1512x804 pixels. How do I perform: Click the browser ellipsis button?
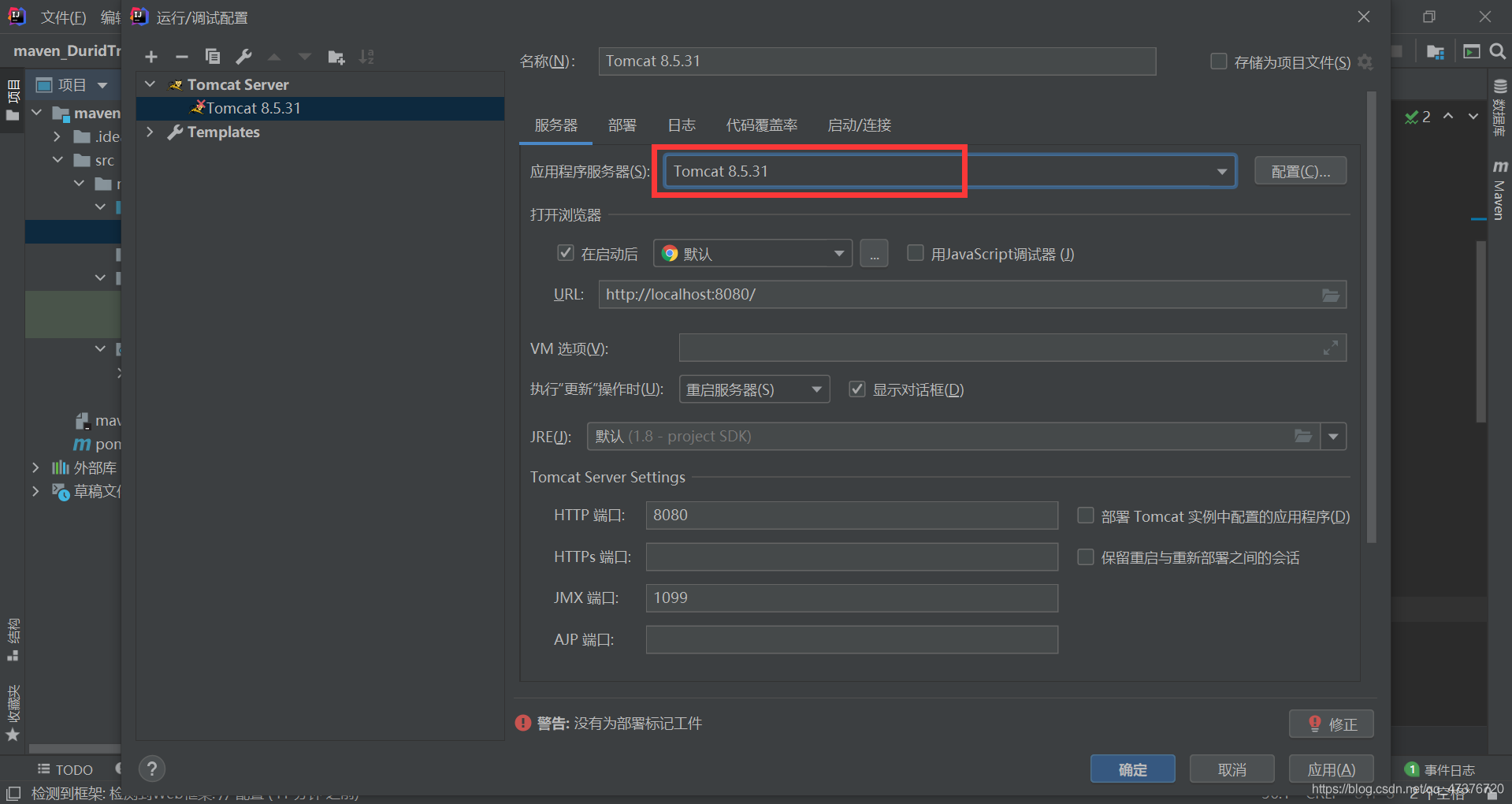coord(874,254)
